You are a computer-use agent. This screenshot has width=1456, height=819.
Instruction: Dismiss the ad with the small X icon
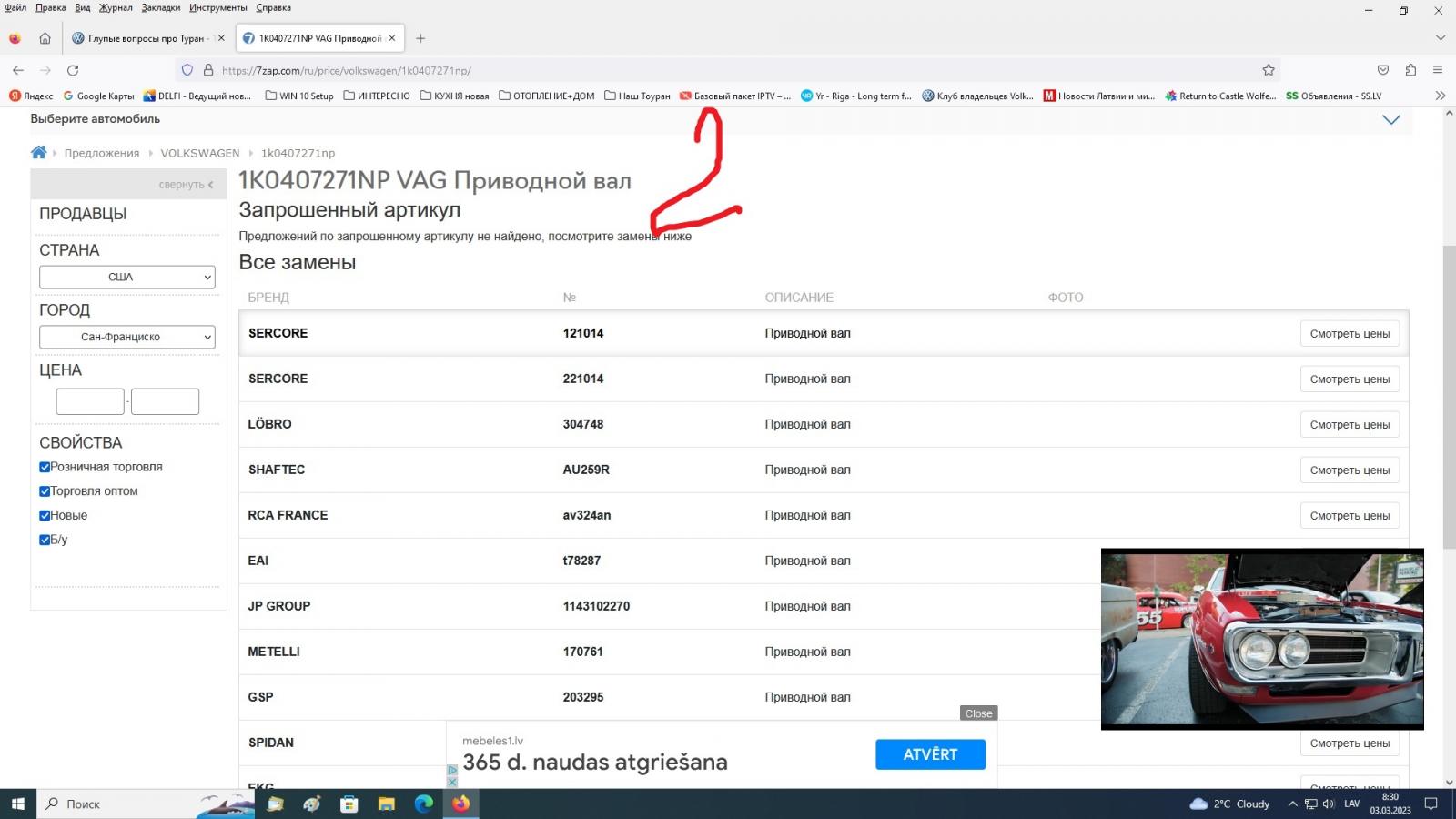coord(451,782)
